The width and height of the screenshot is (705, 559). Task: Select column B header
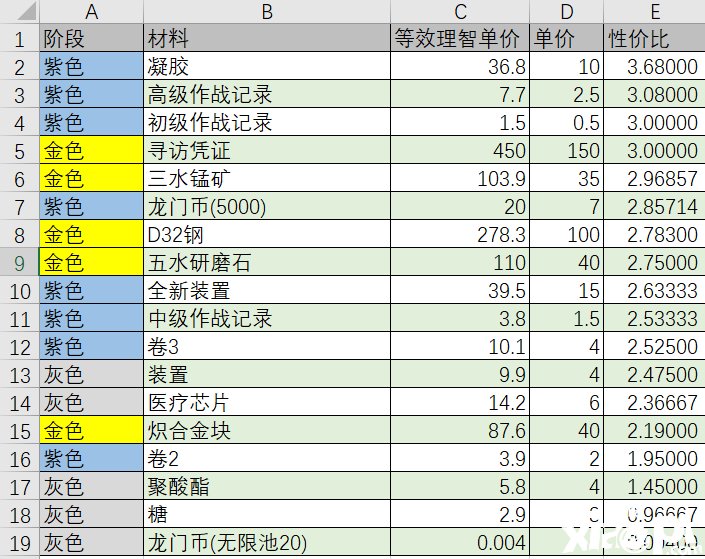click(267, 11)
